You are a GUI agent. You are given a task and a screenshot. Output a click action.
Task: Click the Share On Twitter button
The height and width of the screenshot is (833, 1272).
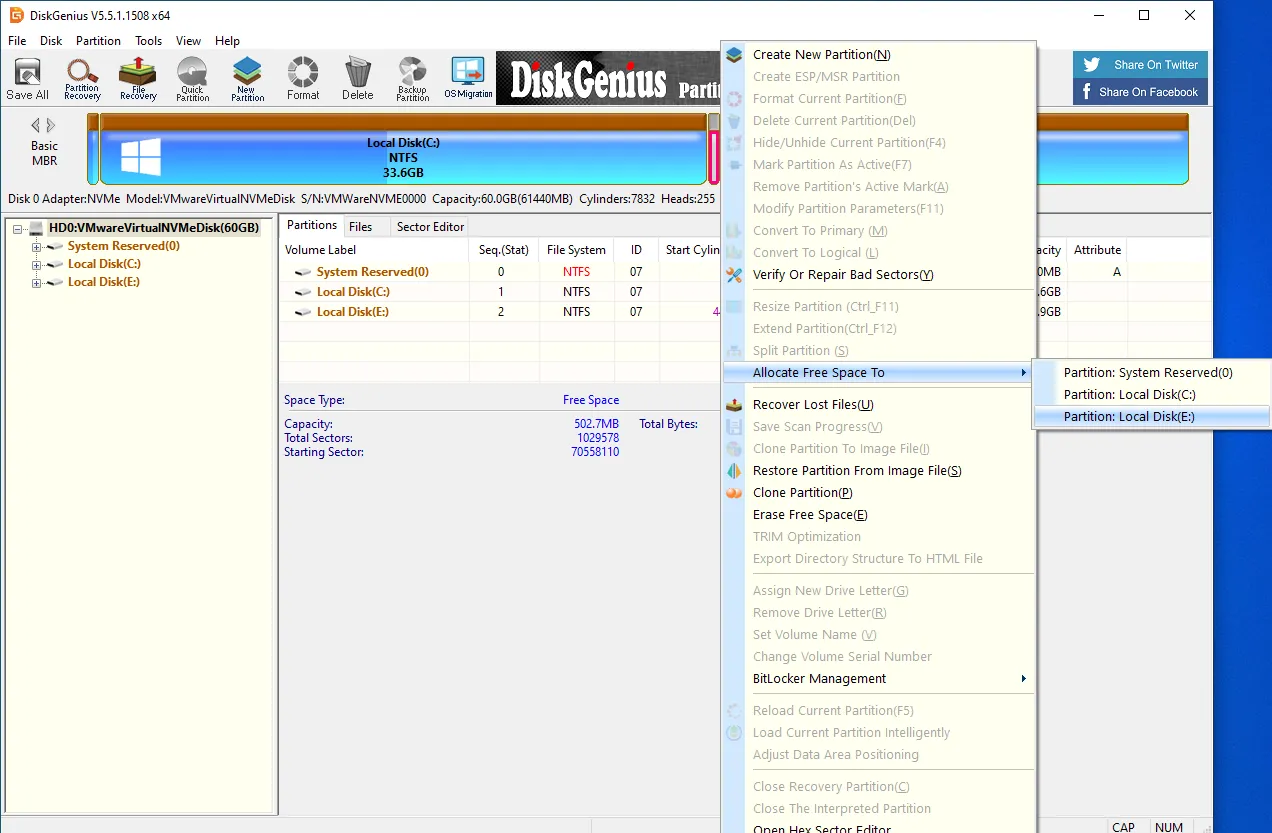click(1140, 65)
